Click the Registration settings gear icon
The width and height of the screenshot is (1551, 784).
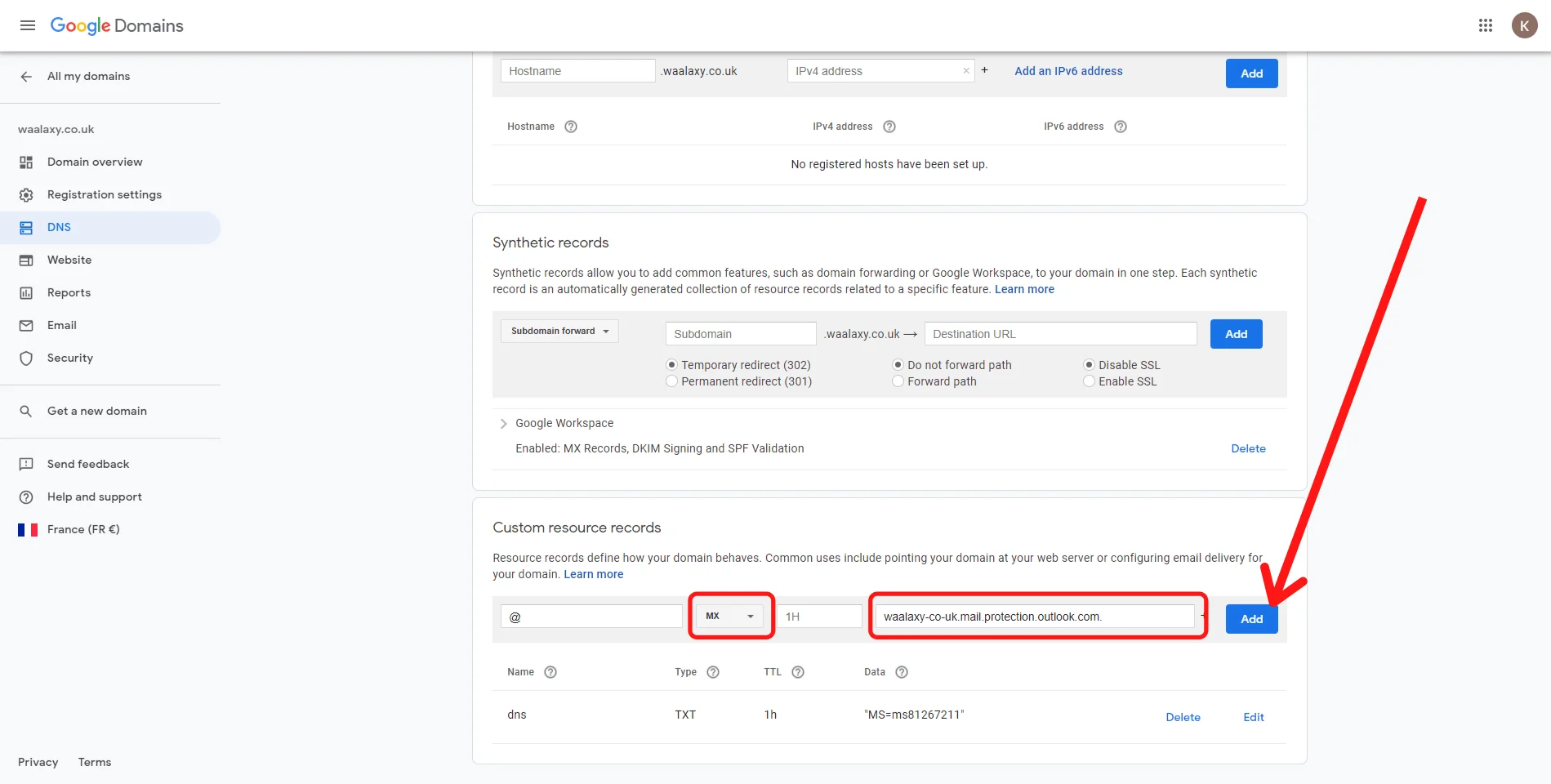(x=26, y=195)
